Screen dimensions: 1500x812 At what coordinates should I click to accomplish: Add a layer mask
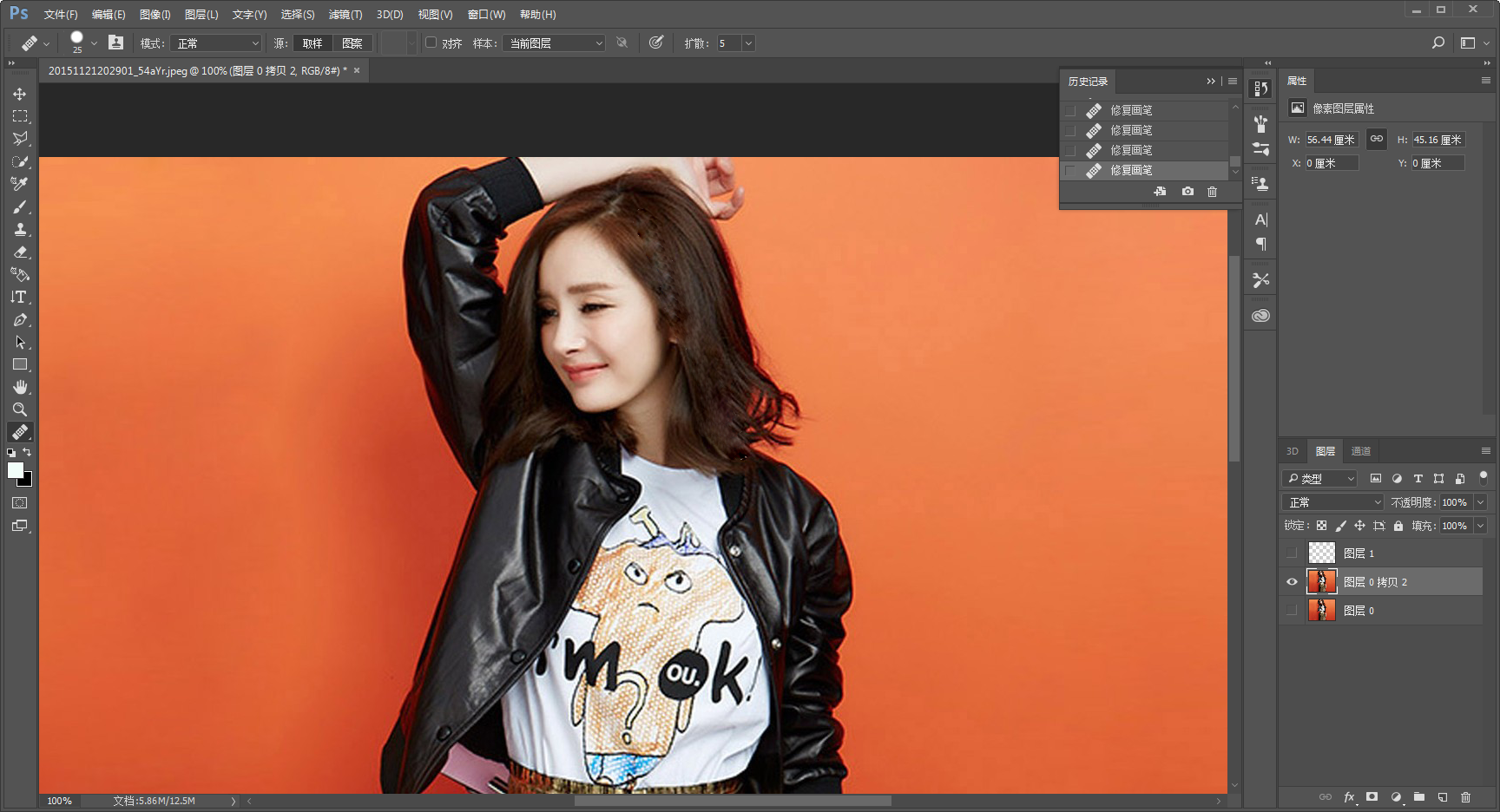pos(1372,796)
